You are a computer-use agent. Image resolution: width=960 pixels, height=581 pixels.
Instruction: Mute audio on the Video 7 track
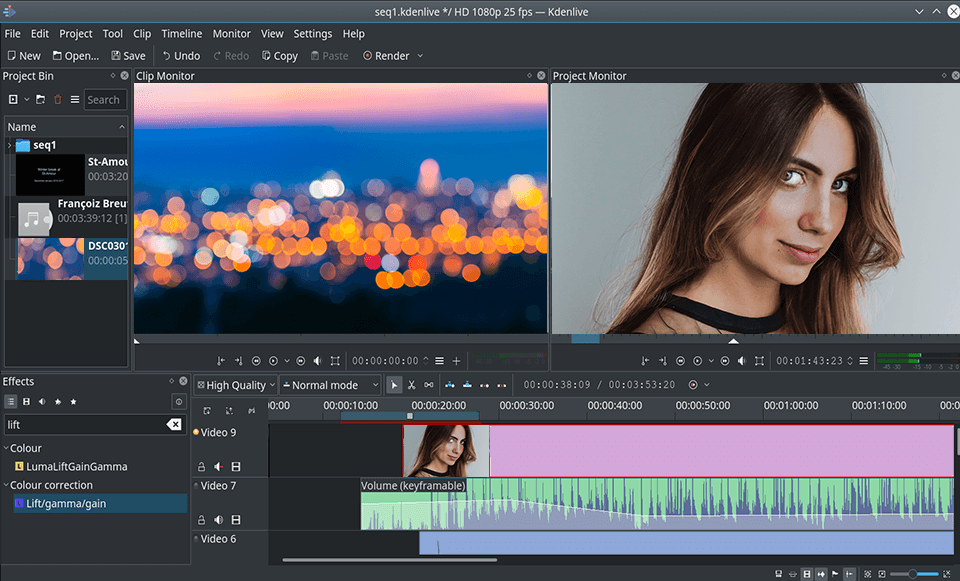[219, 519]
